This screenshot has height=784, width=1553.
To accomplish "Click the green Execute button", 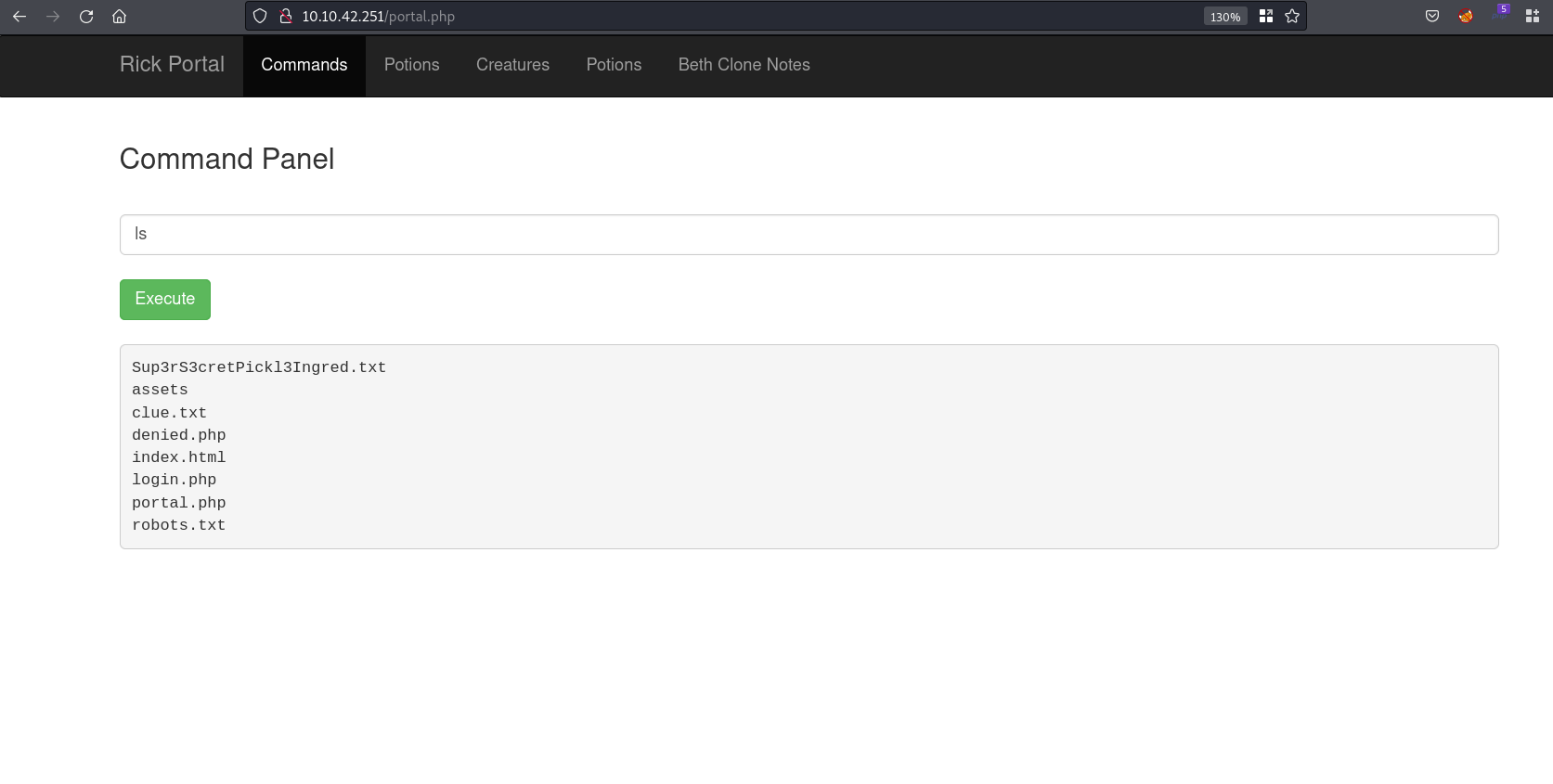I will point(165,300).
